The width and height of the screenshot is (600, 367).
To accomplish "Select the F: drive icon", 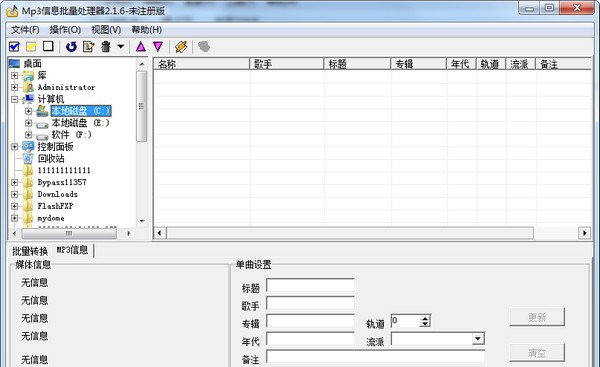I will [x=42, y=136].
